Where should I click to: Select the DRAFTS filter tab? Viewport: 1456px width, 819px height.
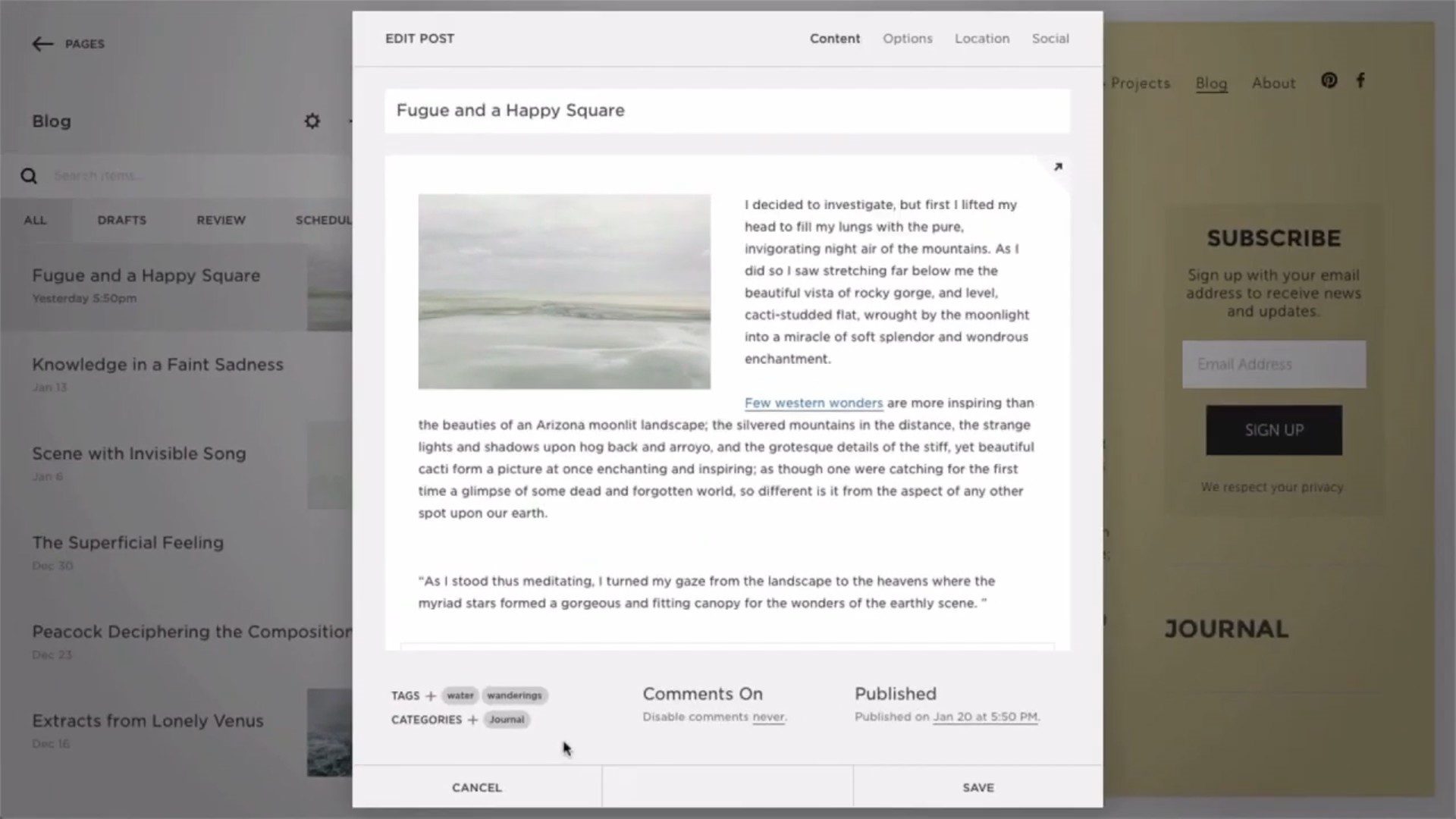pyautogui.click(x=121, y=219)
